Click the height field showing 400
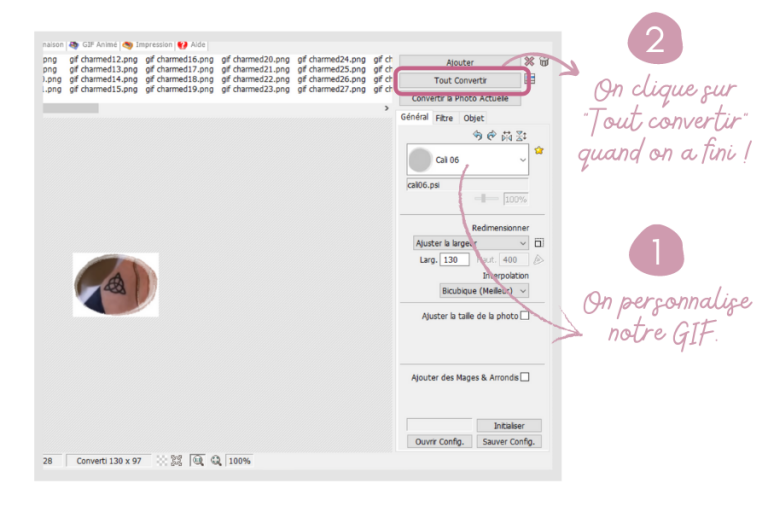The width and height of the screenshot is (768, 512). (x=514, y=260)
